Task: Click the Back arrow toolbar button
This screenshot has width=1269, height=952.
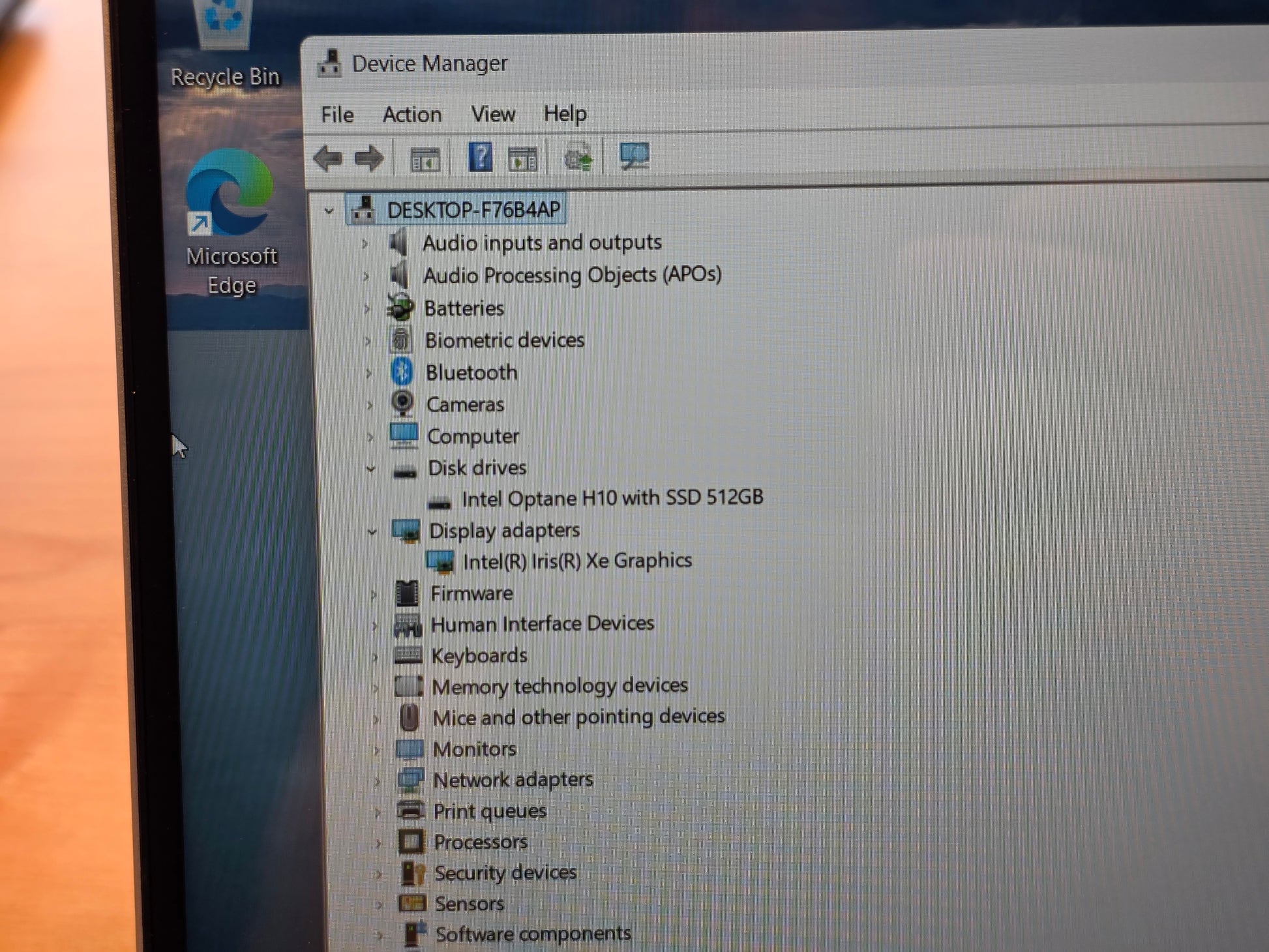Action: click(x=328, y=158)
